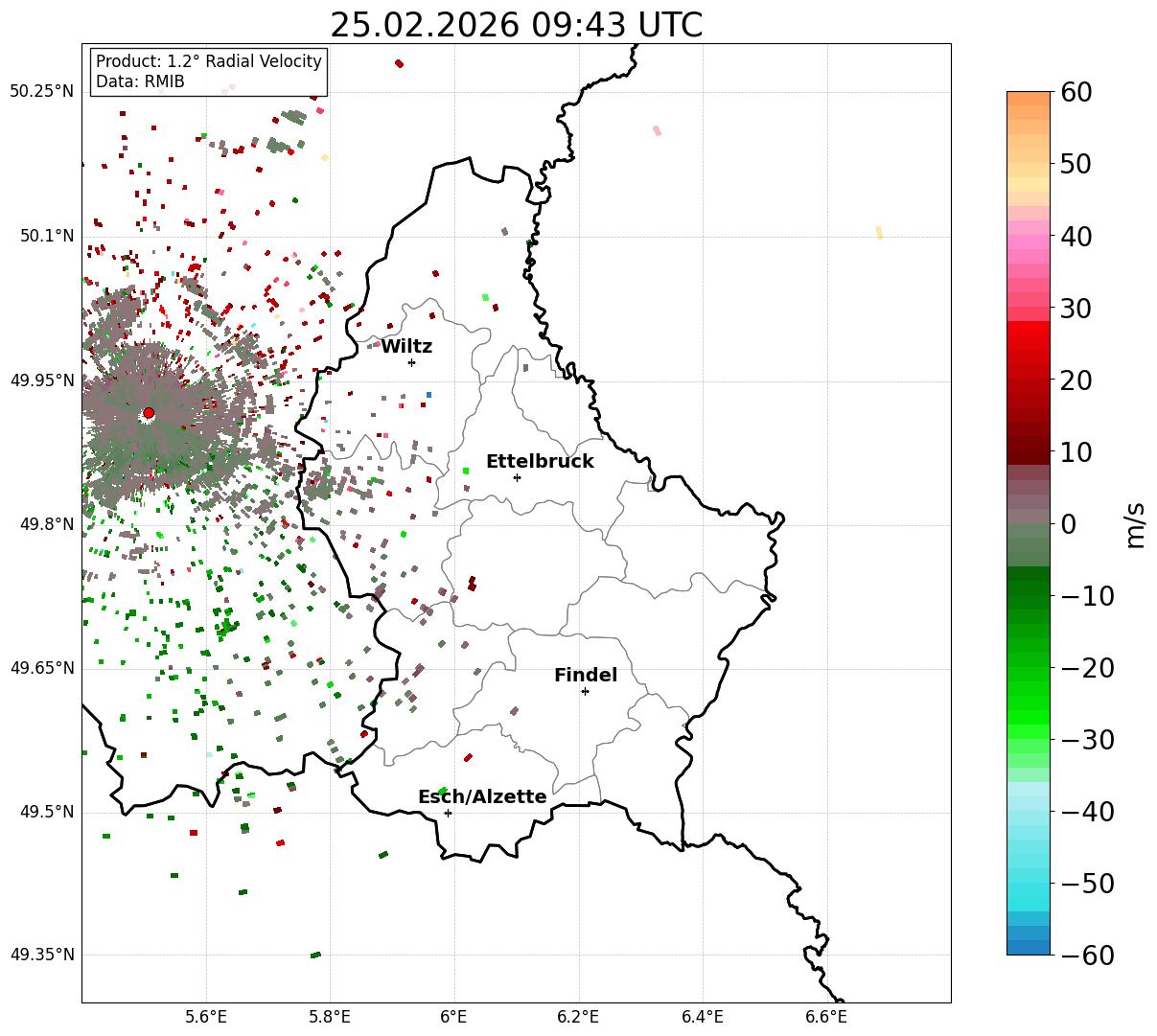
Task: Click the 6.2°E longitude label
Action: point(578,1016)
